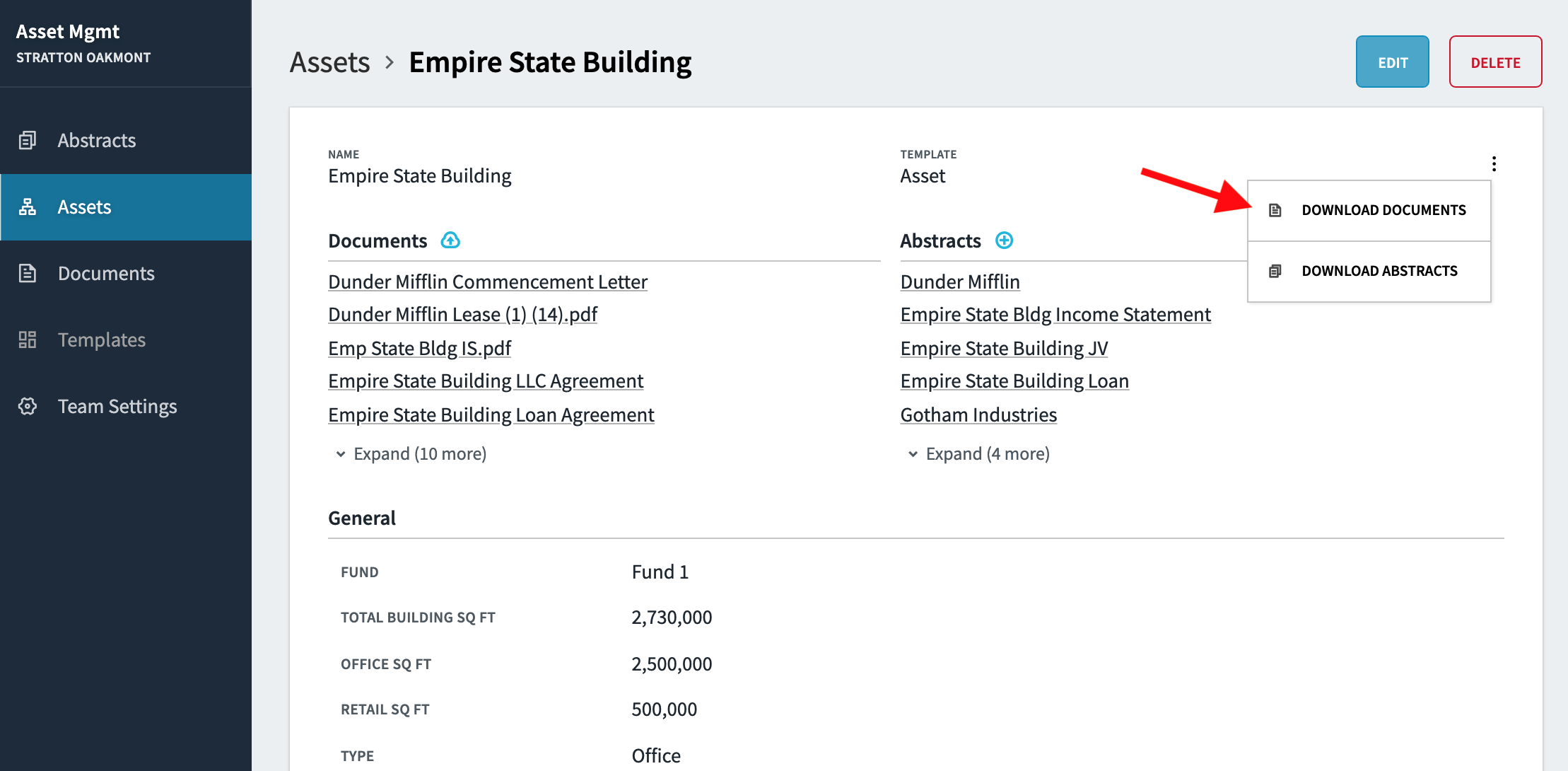
Task: Open the Gotham Industries abstract
Action: [x=978, y=415]
